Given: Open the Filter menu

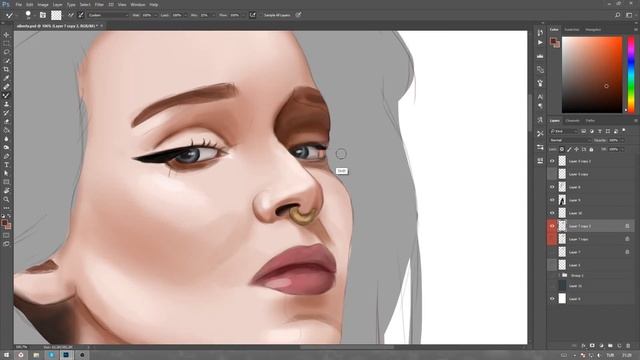Looking at the screenshot, I should [99, 4].
